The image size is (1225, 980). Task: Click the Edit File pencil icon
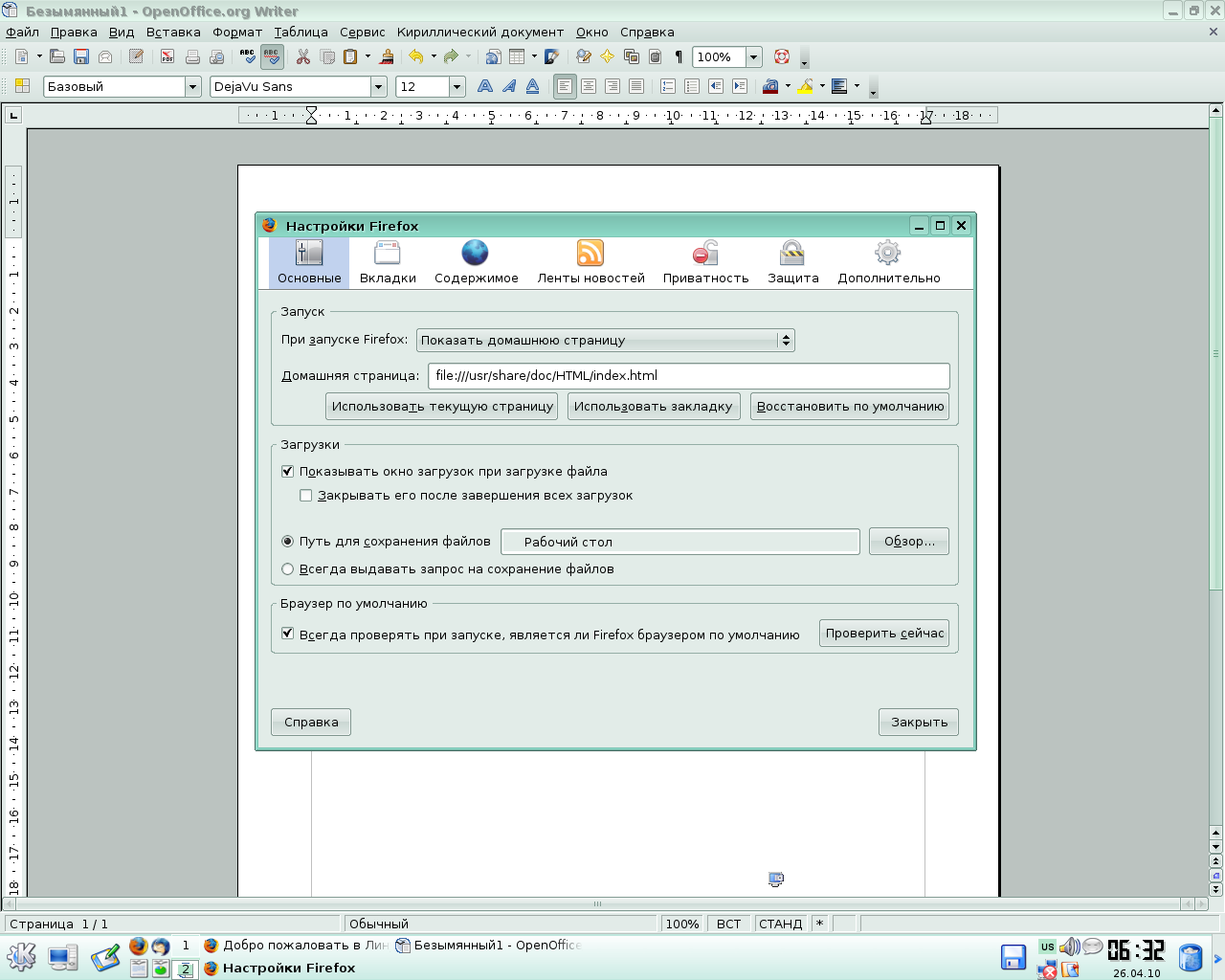tap(136, 57)
